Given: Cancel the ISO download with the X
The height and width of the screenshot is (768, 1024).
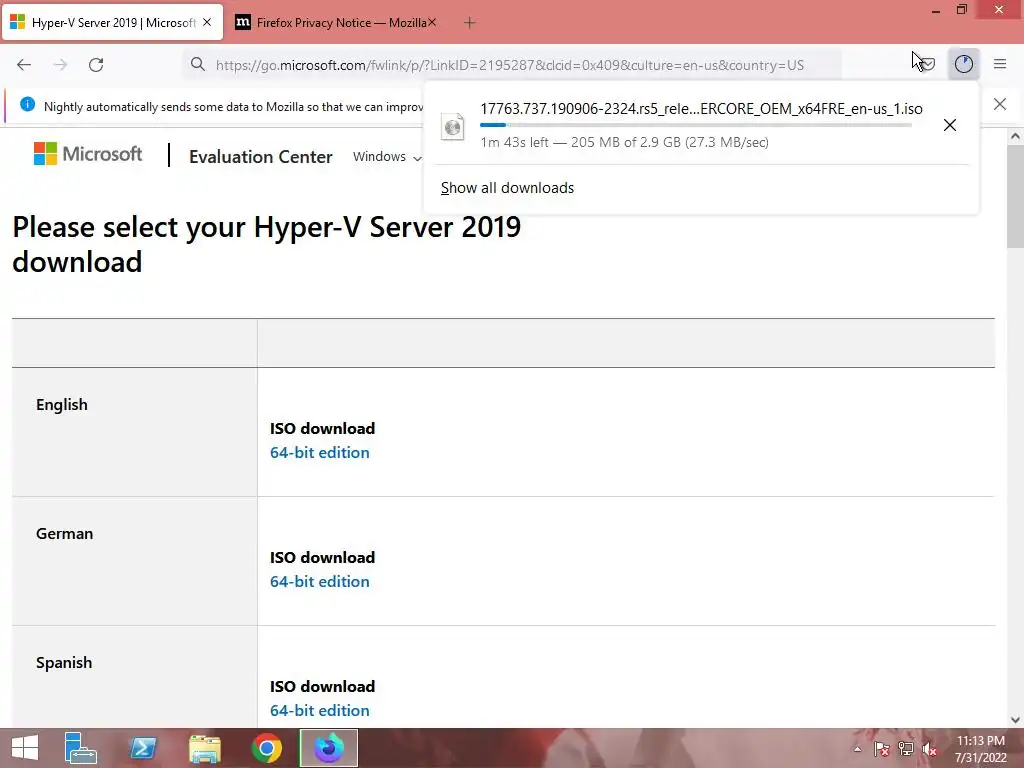Looking at the screenshot, I should click(950, 125).
